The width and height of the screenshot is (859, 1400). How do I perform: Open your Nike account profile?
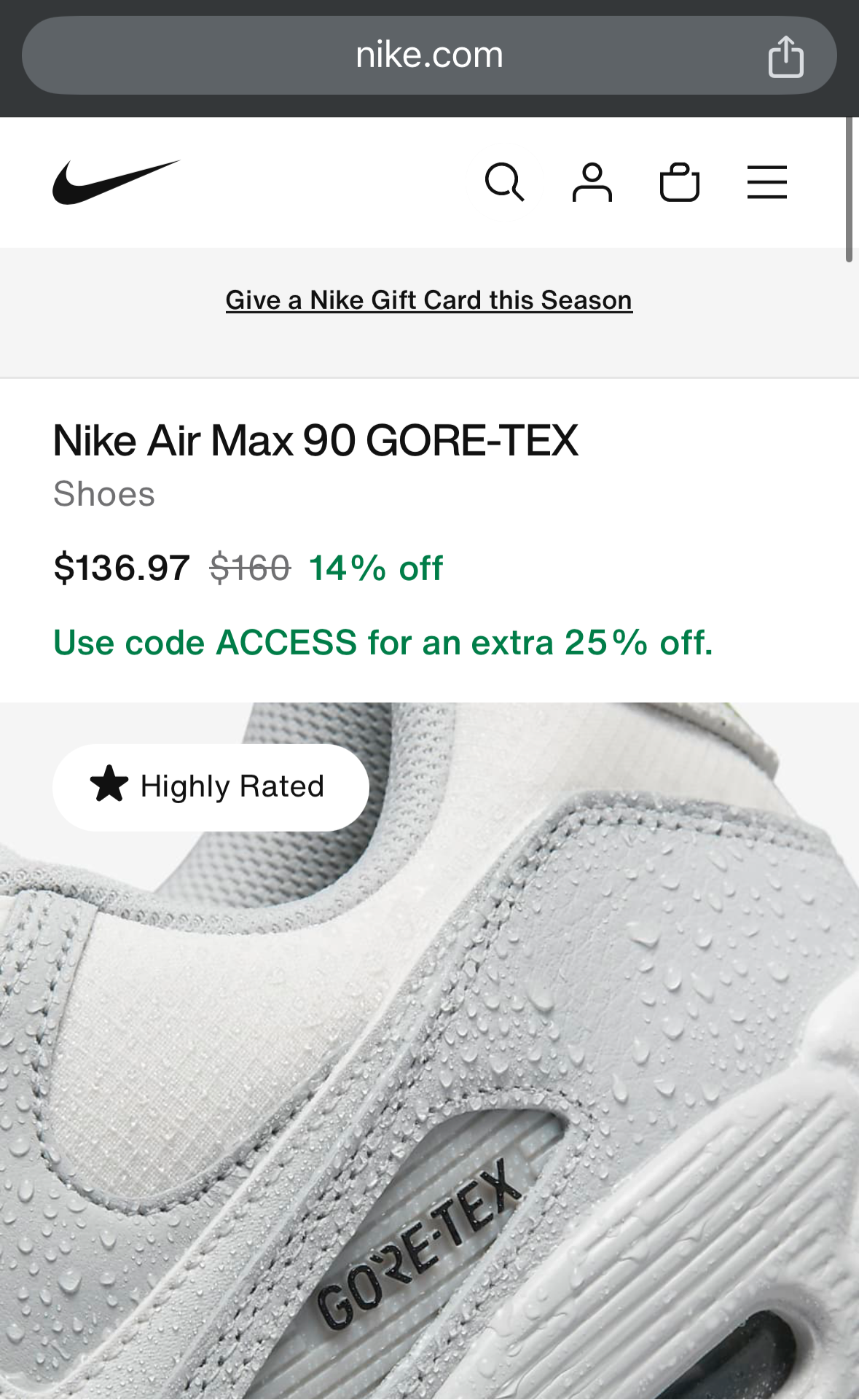pos(593,182)
